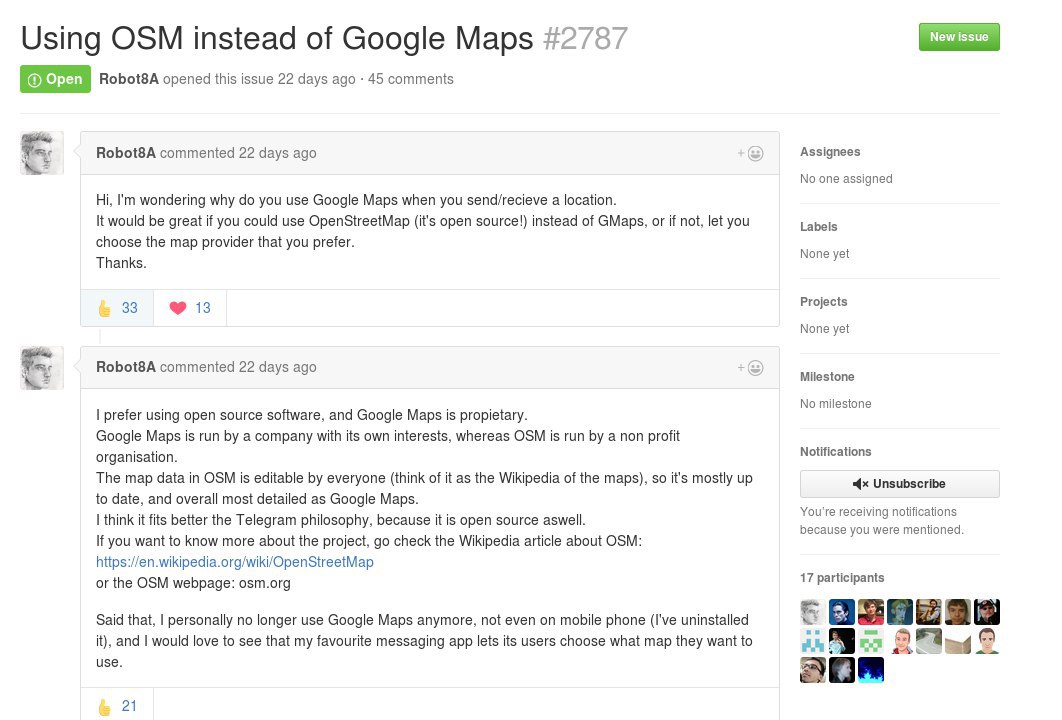This screenshot has height=720, width=1062.
Task: Click the 'Thanks.' line in first comment
Action: pos(121,263)
